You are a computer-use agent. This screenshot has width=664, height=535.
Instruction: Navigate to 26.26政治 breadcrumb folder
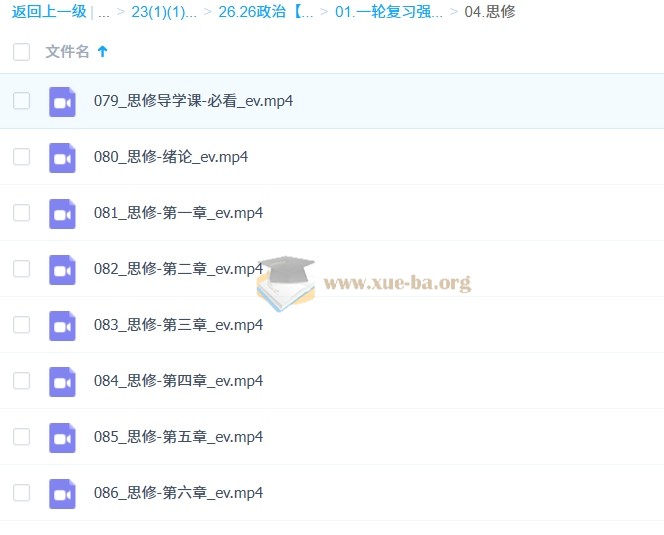point(266,12)
